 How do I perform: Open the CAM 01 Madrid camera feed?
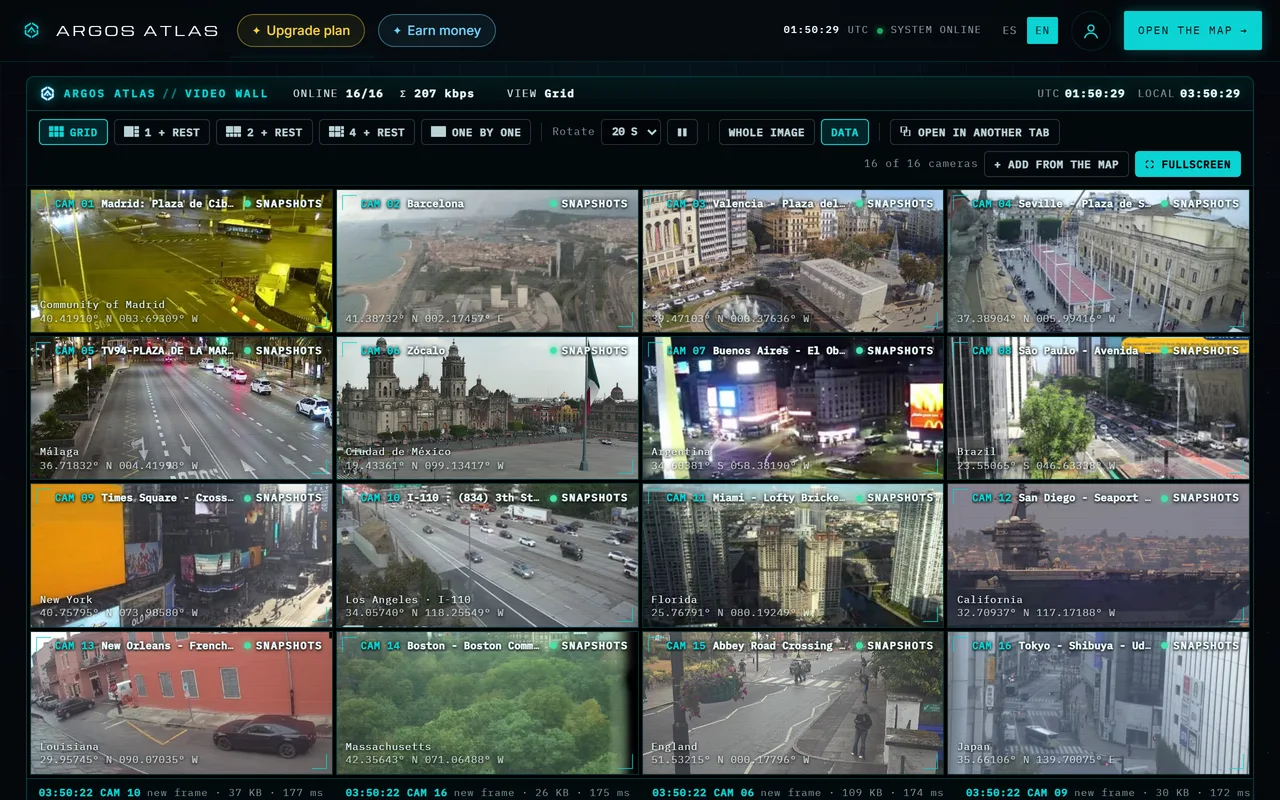[181, 261]
